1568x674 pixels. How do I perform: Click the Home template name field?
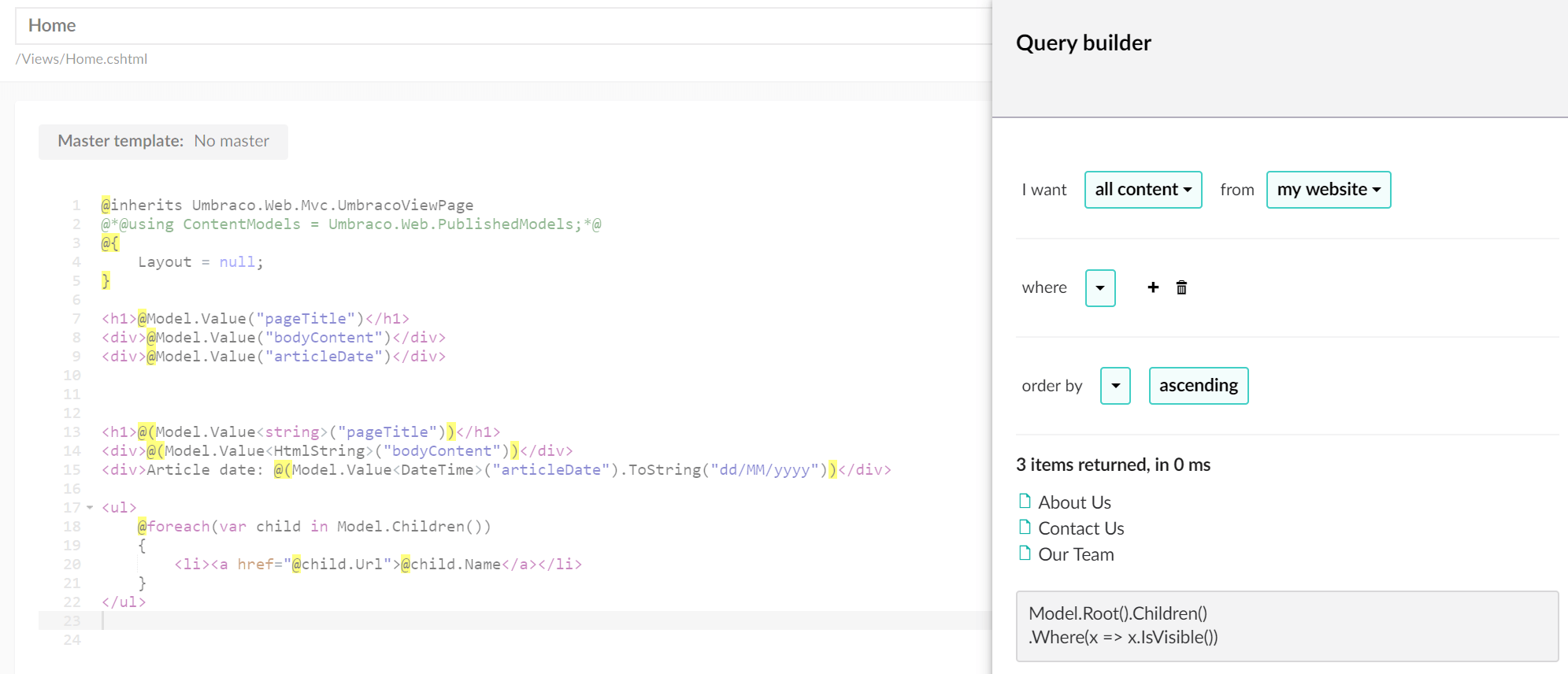click(504, 26)
